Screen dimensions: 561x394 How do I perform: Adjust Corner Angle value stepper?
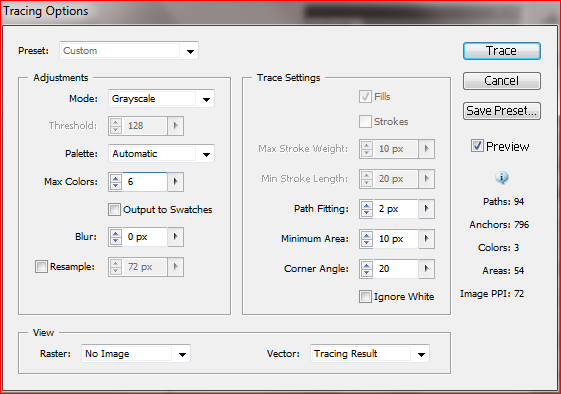click(x=367, y=269)
